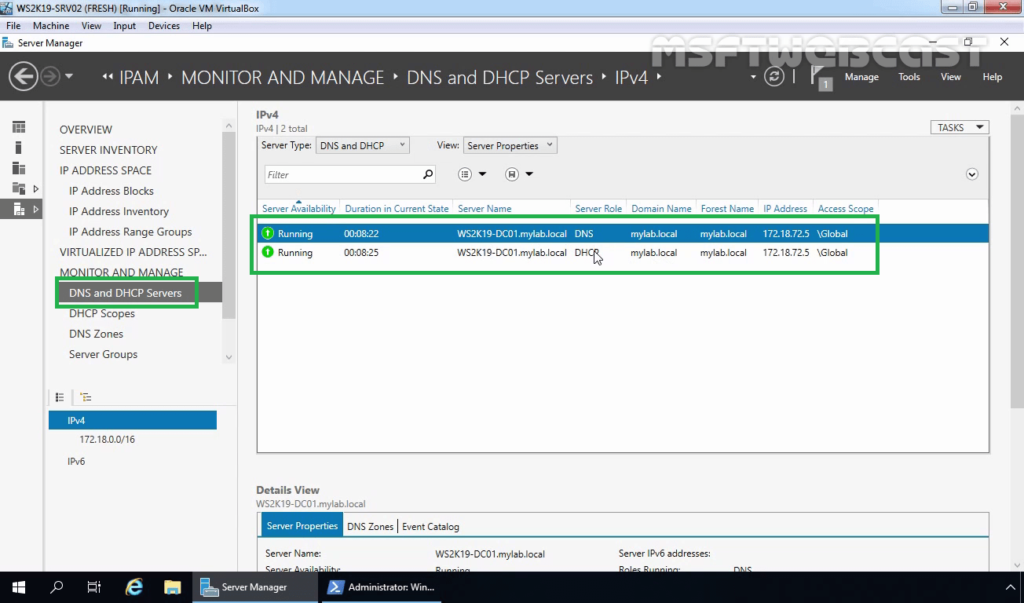Screen dimensions: 1024x603
Task: Click into the Filter input field
Action: (x=343, y=174)
